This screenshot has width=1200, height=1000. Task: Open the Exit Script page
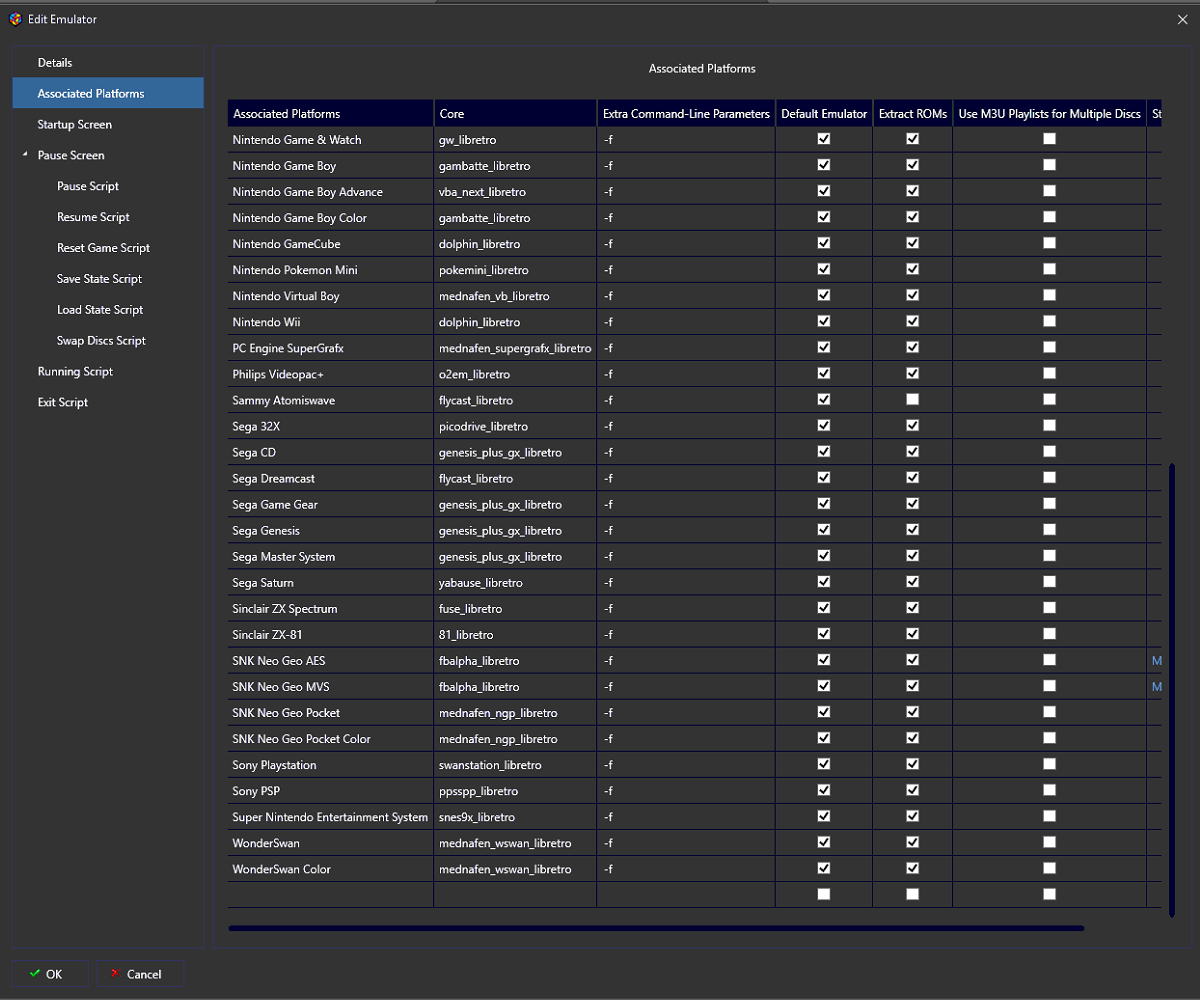click(x=63, y=403)
